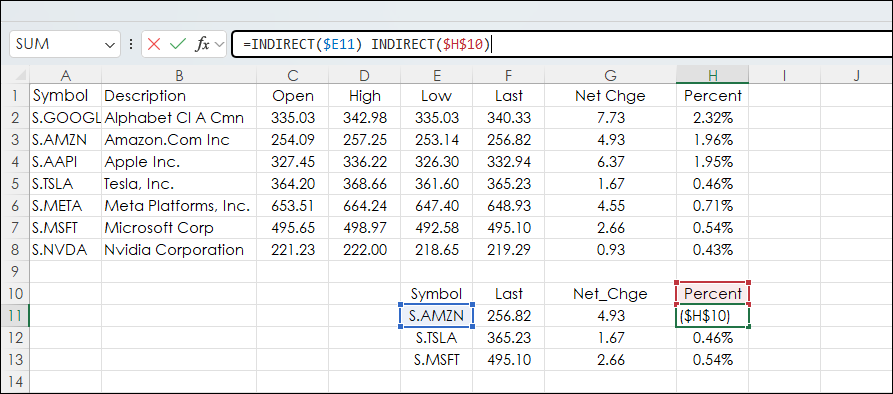This screenshot has height=394, width=893.
Task: Select all cells using the corner triangle
Action: (20, 75)
